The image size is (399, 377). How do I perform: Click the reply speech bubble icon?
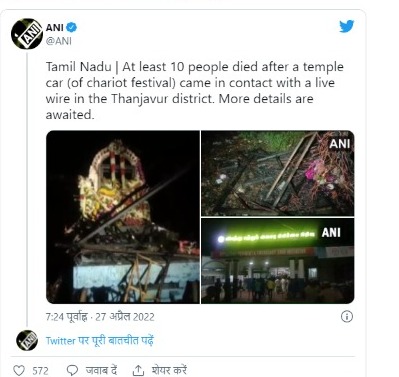click(x=72, y=370)
